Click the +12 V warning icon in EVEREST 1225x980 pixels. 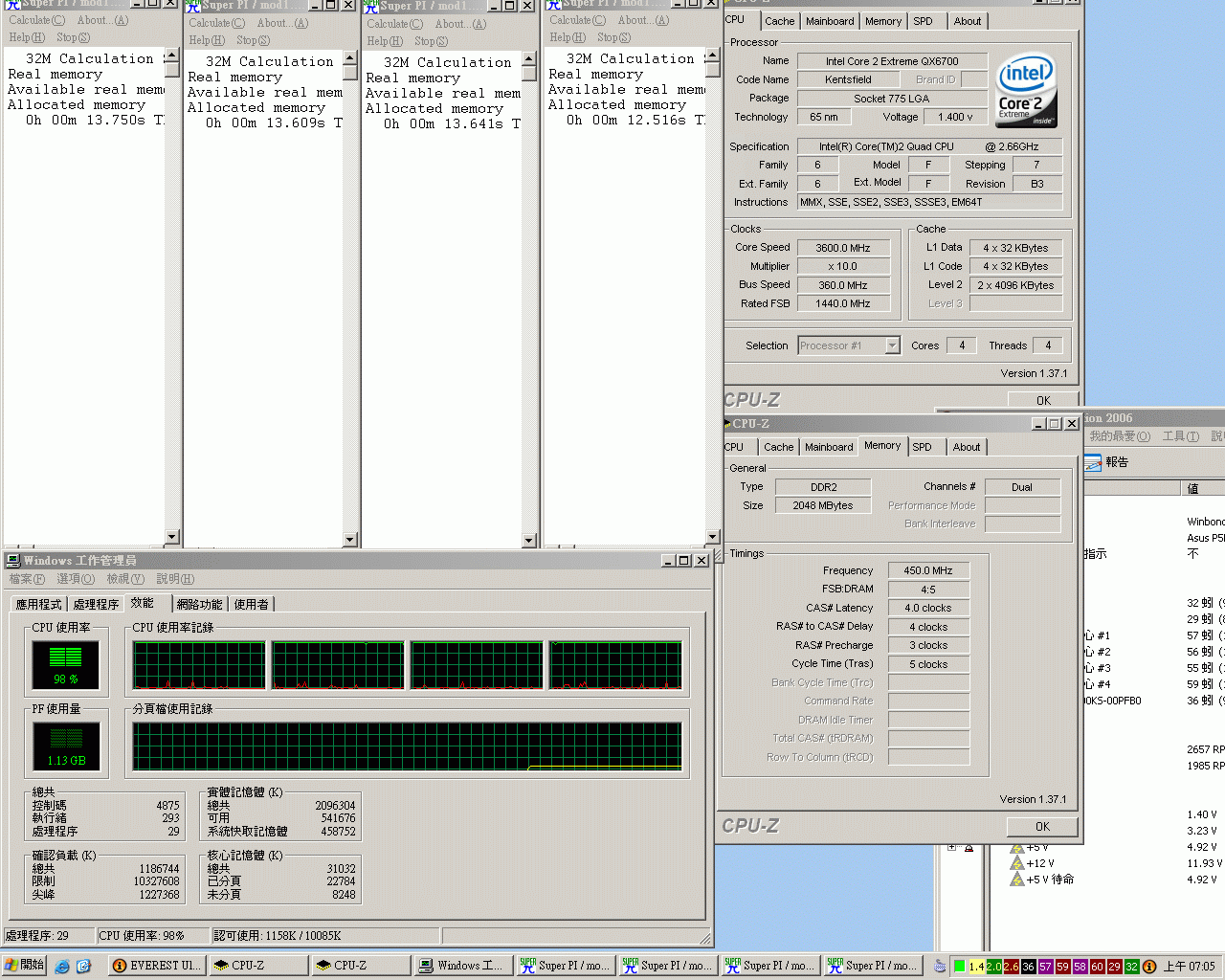[1017, 863]
